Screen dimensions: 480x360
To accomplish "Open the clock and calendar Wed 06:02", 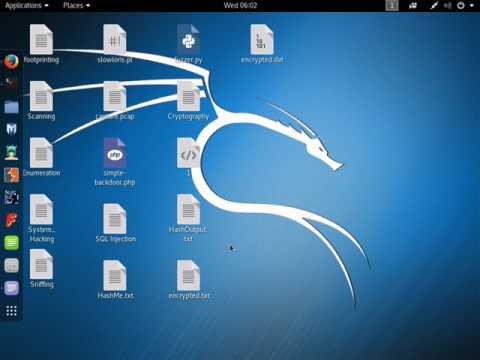I will [240, 5].
